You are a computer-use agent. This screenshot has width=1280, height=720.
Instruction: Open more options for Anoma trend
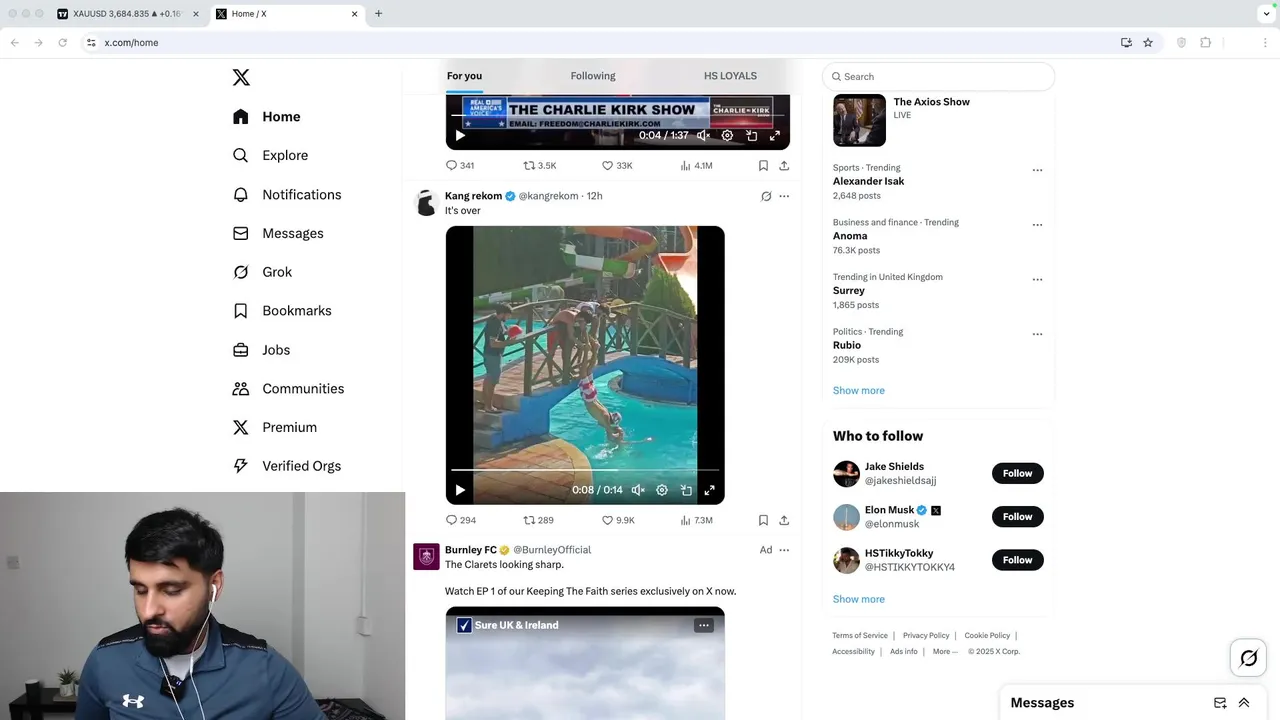[1037, 225]
